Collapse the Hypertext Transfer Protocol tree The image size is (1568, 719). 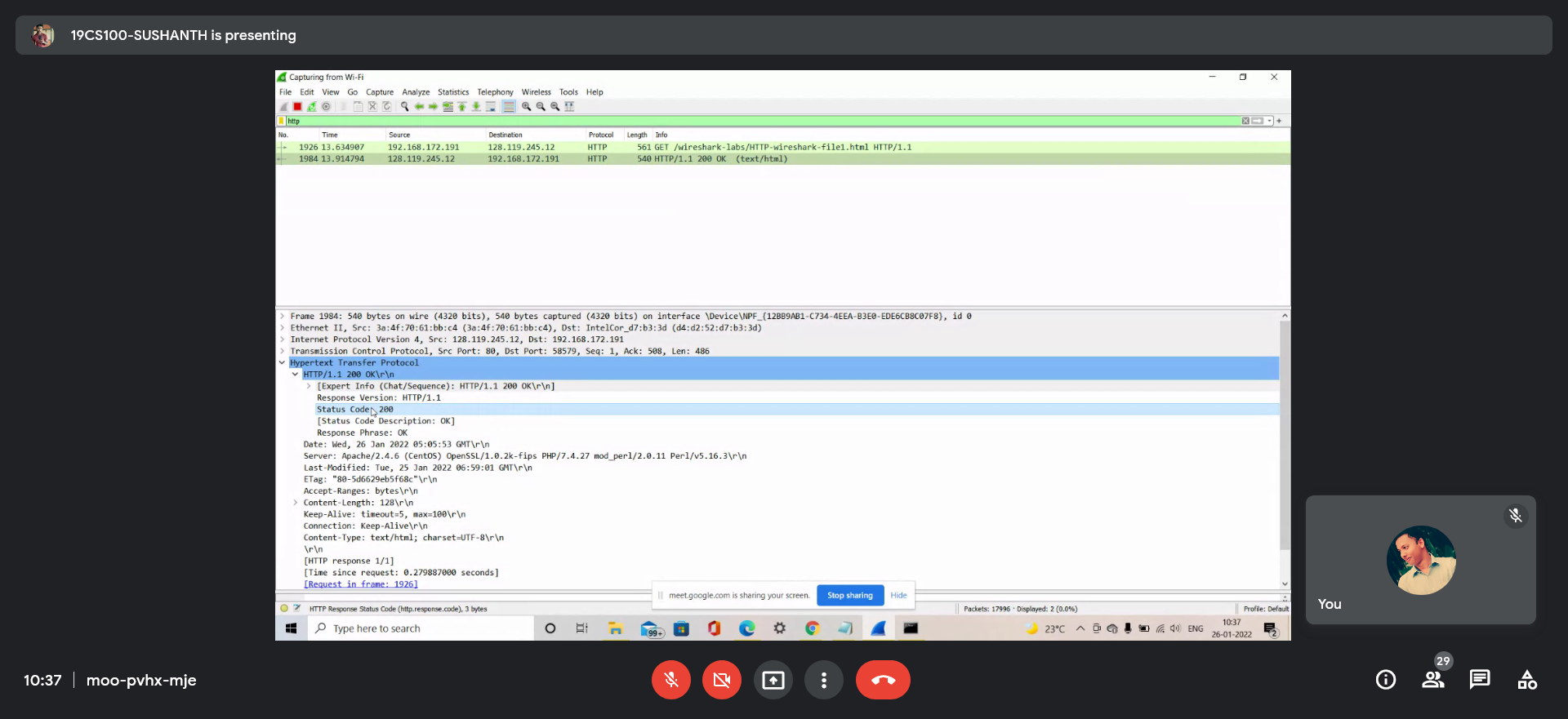click(x=283, y=363)
